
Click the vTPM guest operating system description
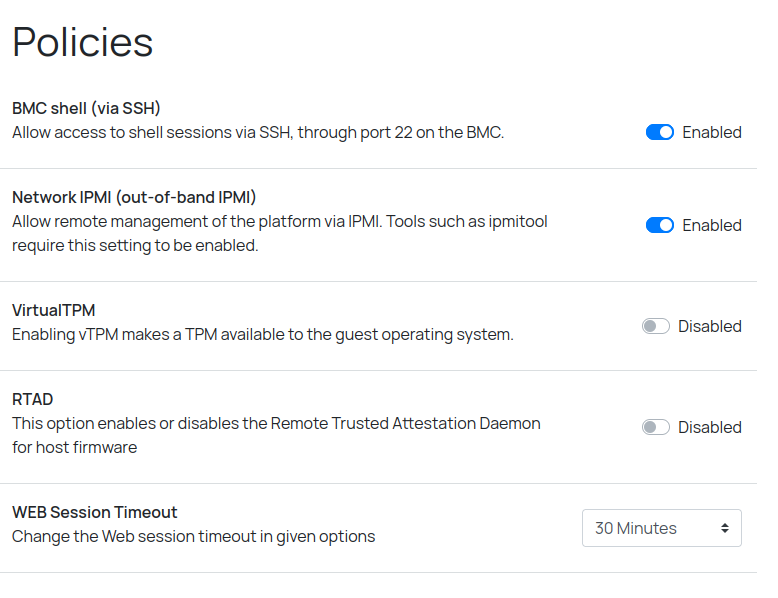[x=262, y=334]
